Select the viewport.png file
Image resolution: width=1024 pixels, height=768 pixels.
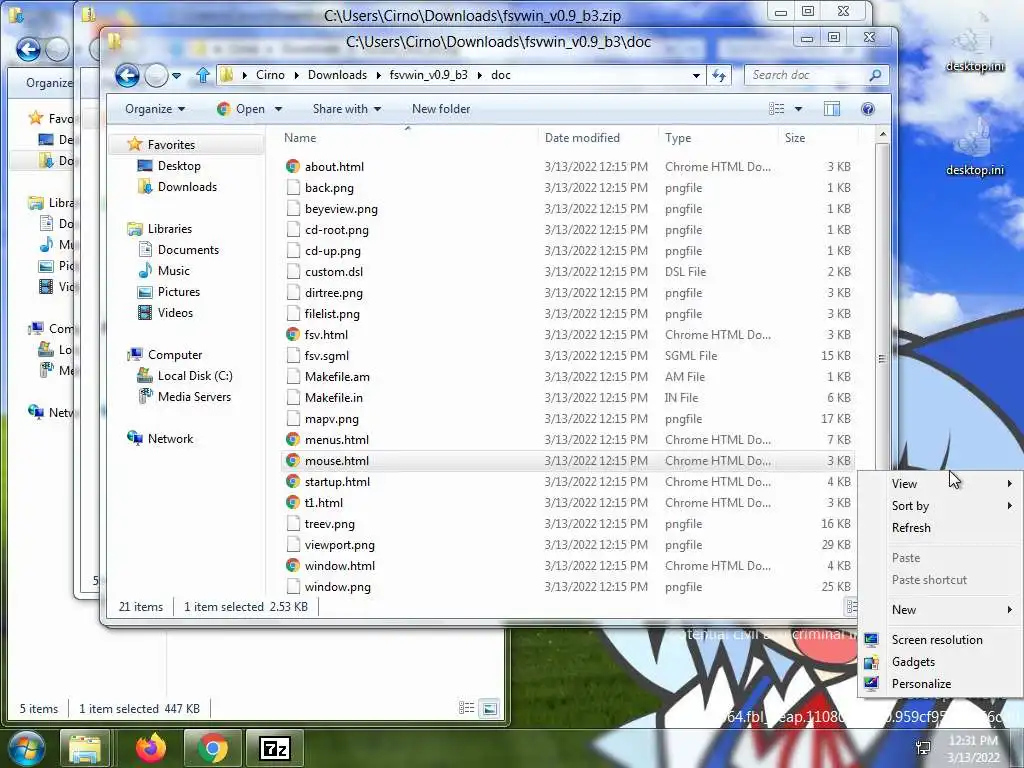click(568, 545)
